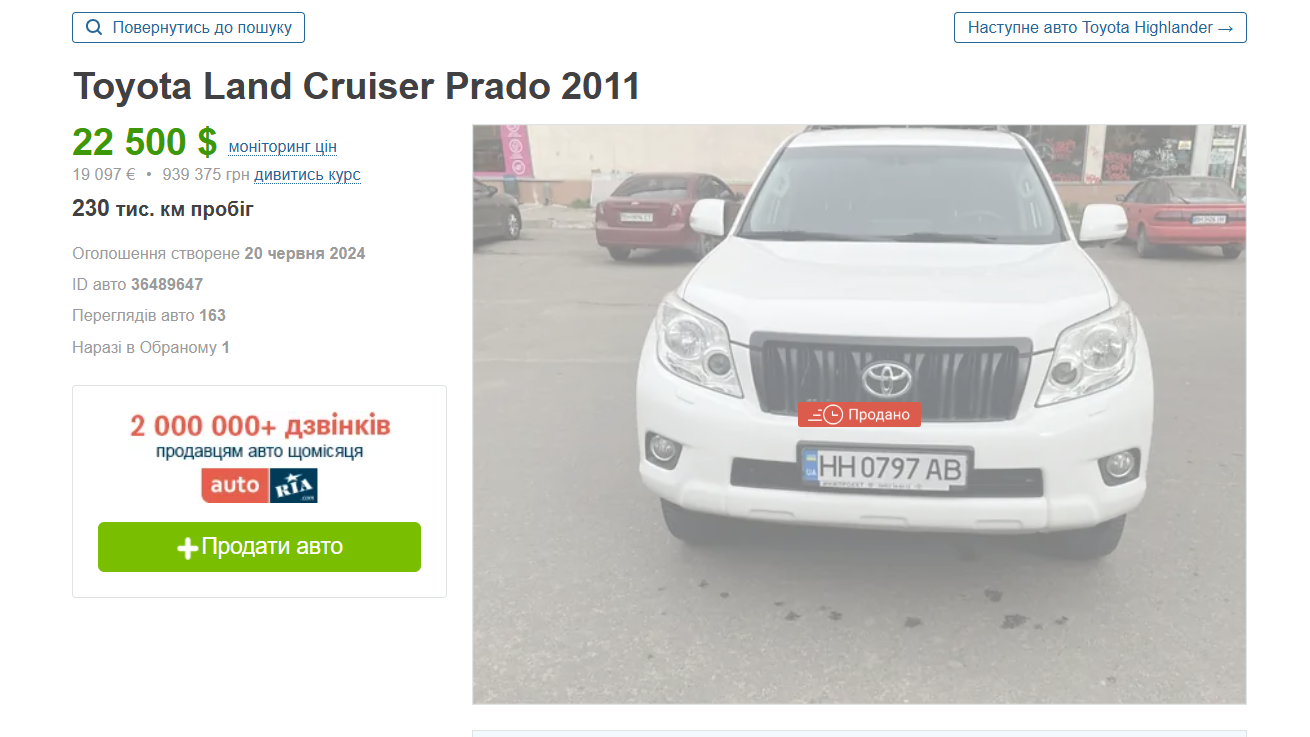Click the 230 тис. км пробіг text
Viewport: 1310px width, 737px height.
point(163,209)
